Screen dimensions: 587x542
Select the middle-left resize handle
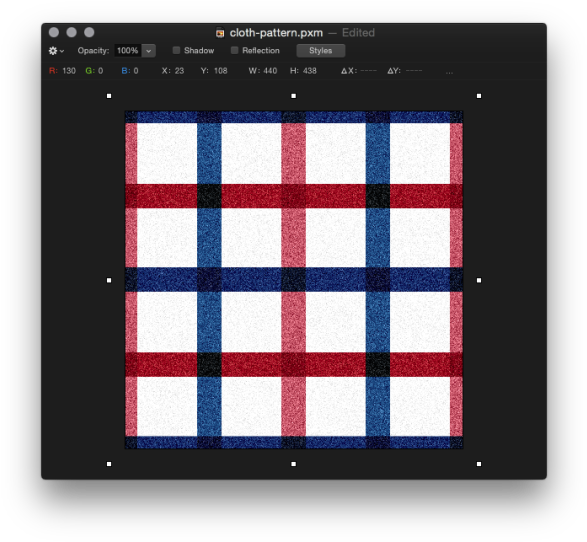[109, 280]
